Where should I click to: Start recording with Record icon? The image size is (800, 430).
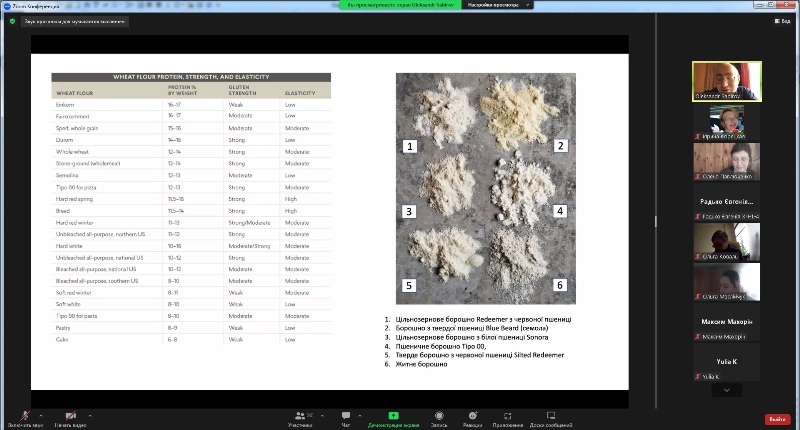439,416
